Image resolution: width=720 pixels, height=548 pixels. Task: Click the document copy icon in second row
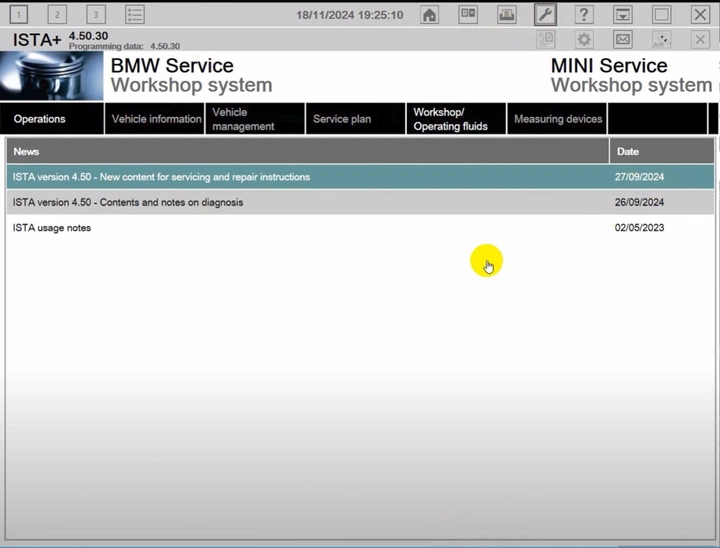[546, 40]
